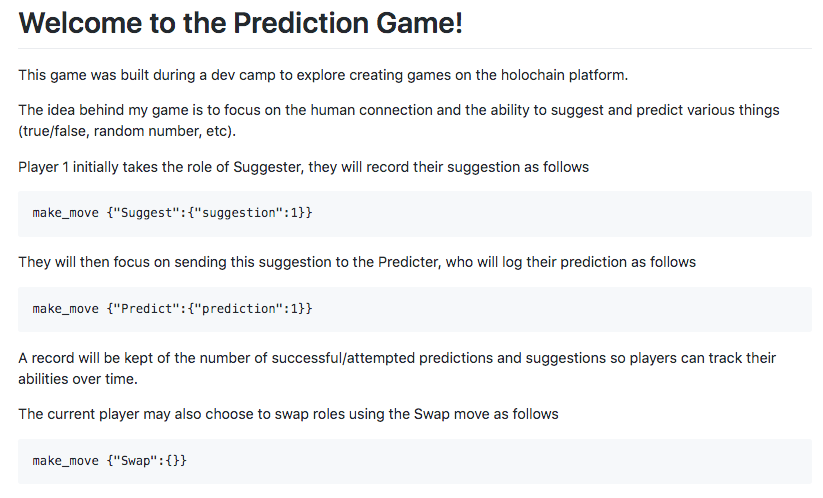Click 'abilities over time' text

(76, 379)
